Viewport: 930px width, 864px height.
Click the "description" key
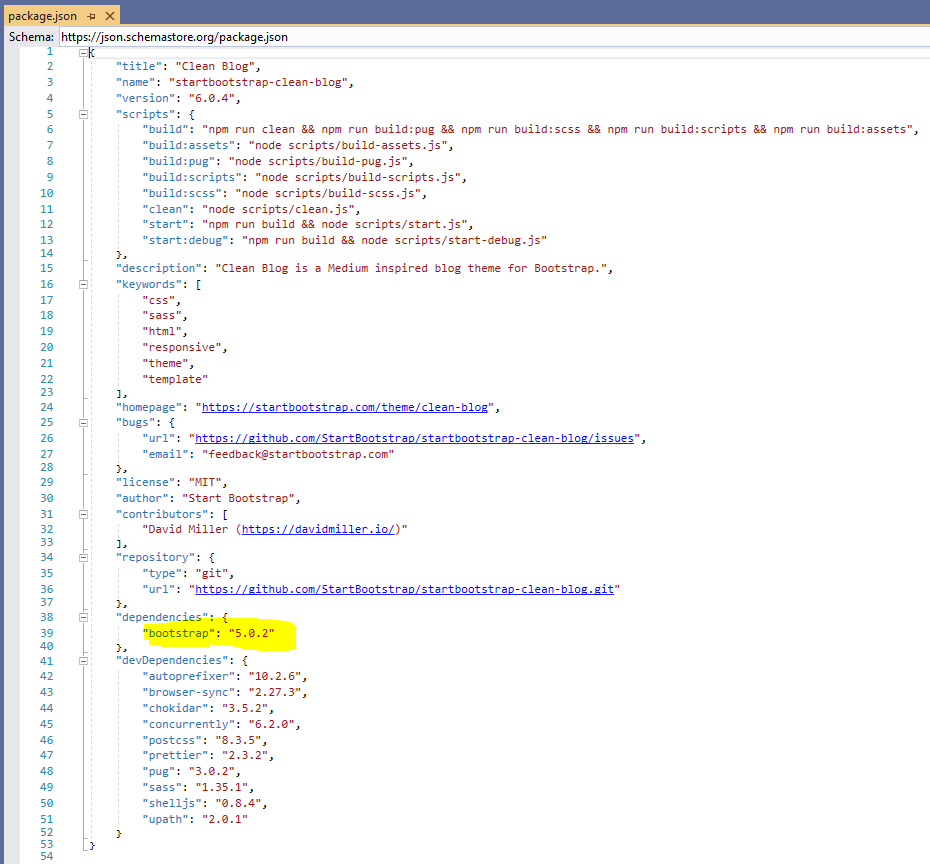159,268
